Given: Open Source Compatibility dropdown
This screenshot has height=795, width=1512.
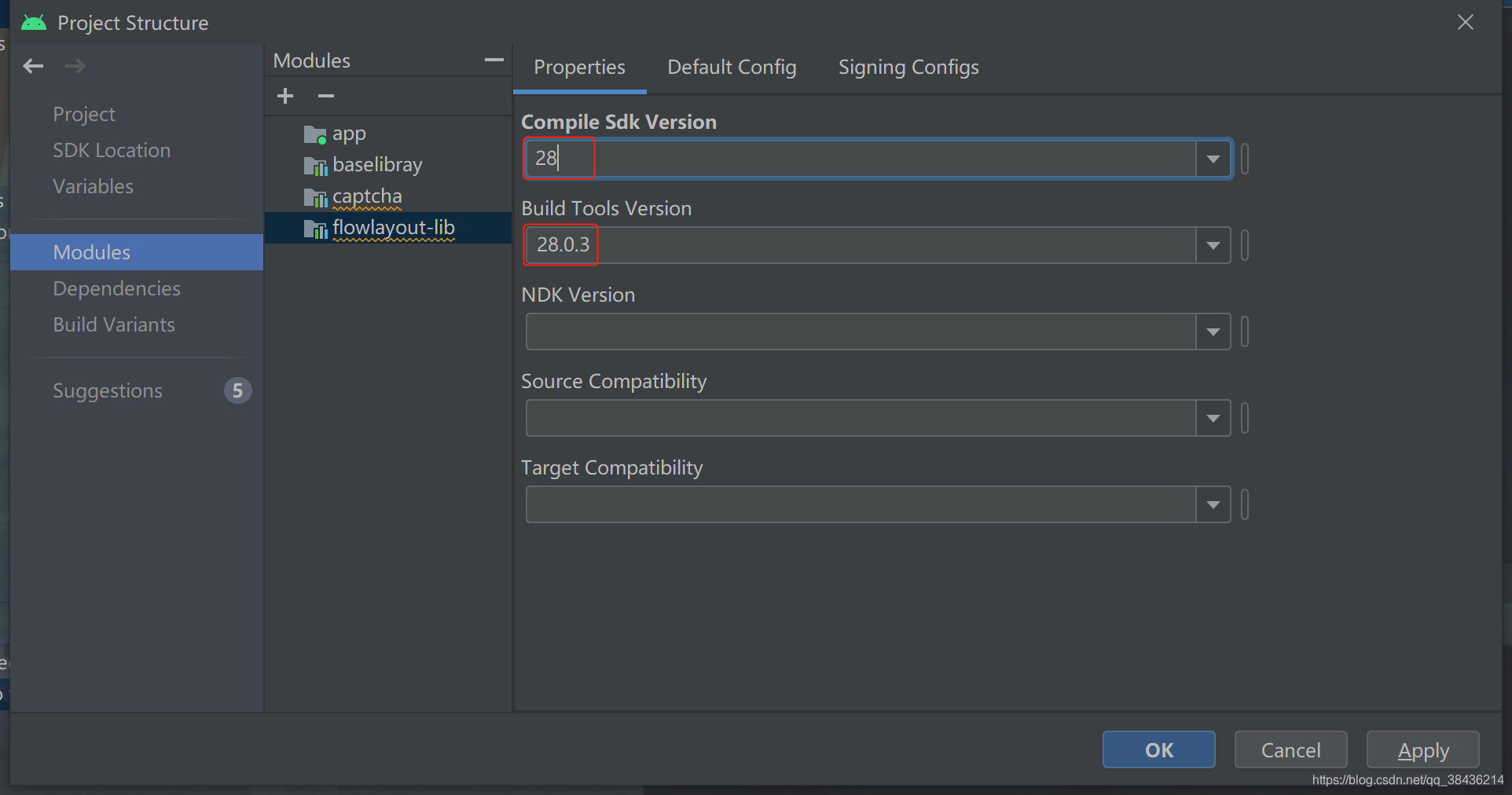Looking at the screenshot, I should point(1213,418).
